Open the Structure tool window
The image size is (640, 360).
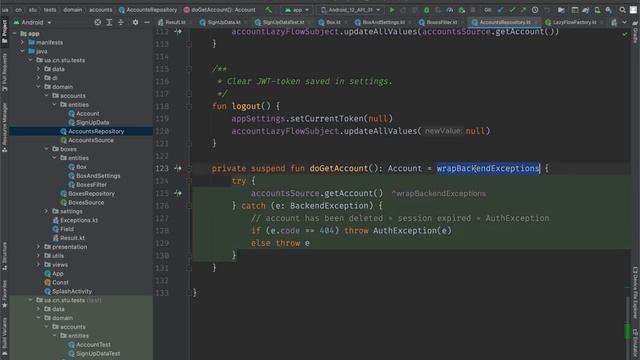[4, 256]
